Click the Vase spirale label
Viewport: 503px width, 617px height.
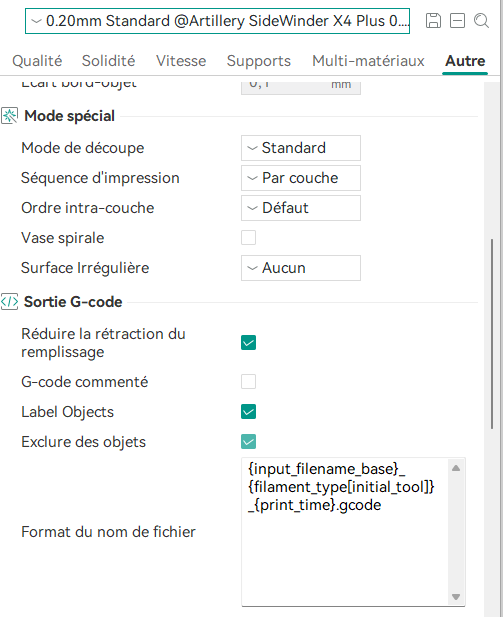tap(63, 238)
